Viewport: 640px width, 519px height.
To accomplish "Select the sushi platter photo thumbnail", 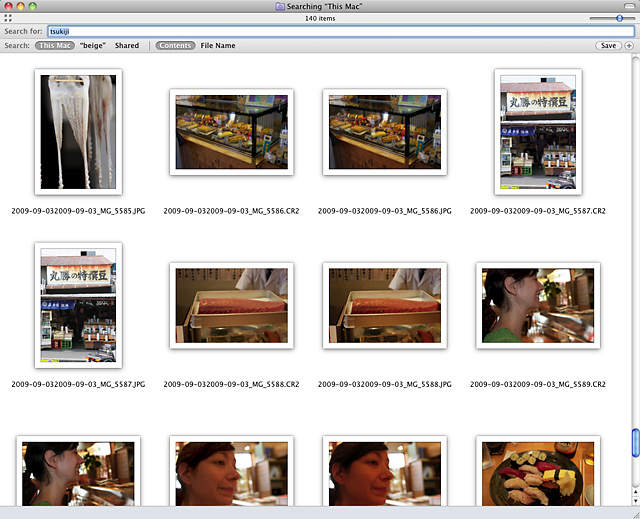I will pos(537,472).
